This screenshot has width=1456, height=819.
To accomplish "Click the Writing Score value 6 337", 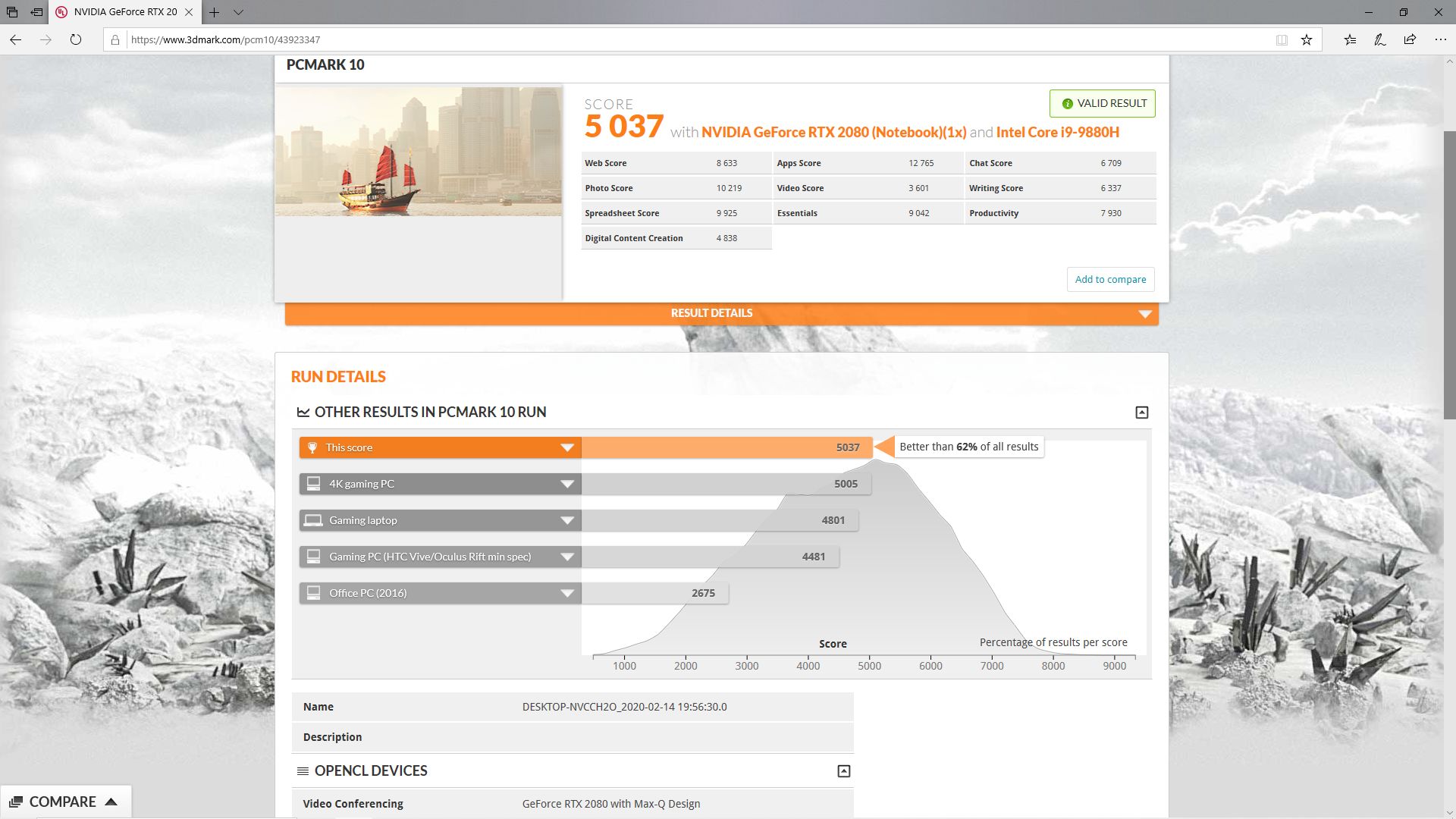I will (1111, 189).
